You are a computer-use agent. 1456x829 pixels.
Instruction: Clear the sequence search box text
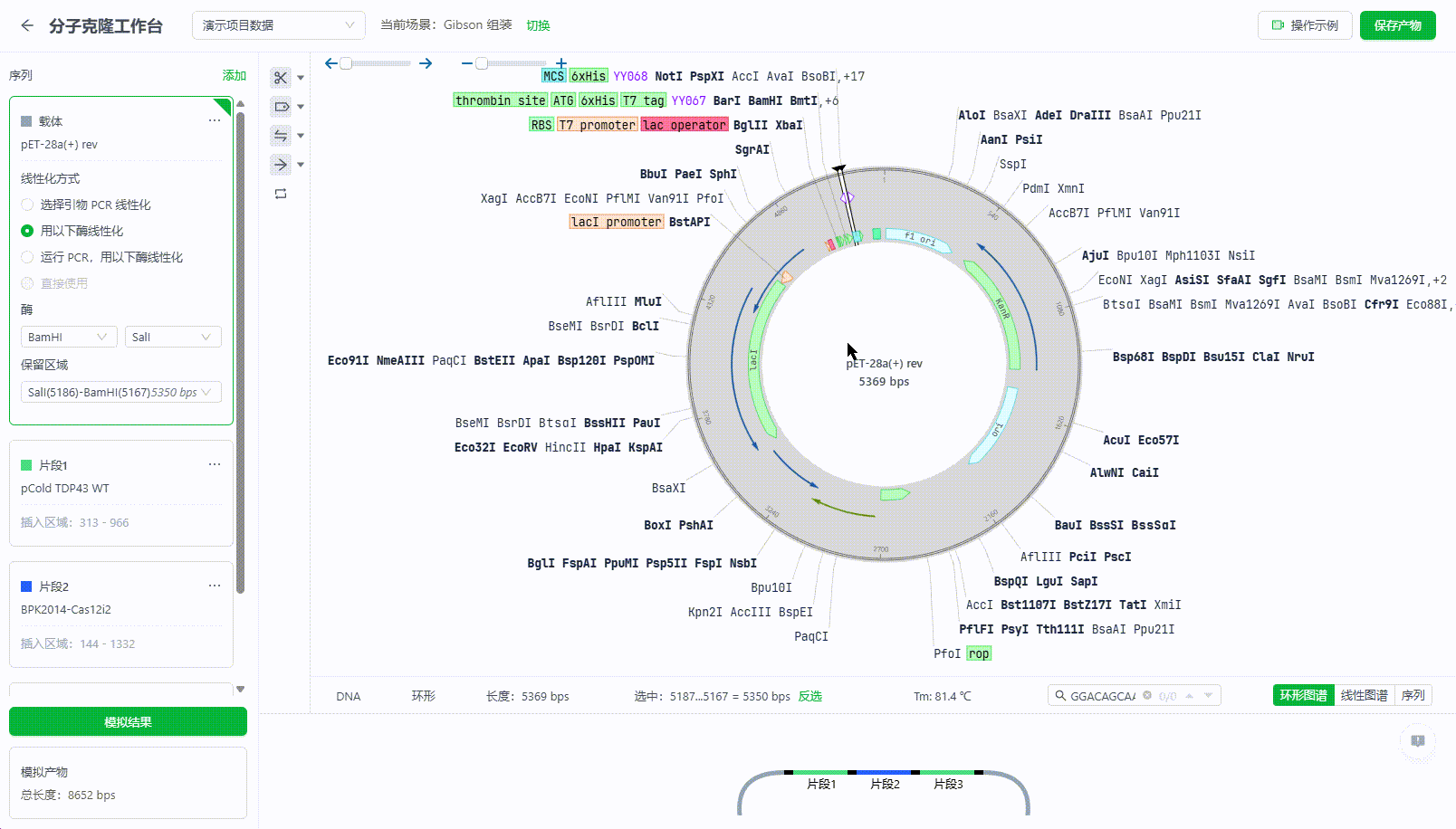point(1147,696)
